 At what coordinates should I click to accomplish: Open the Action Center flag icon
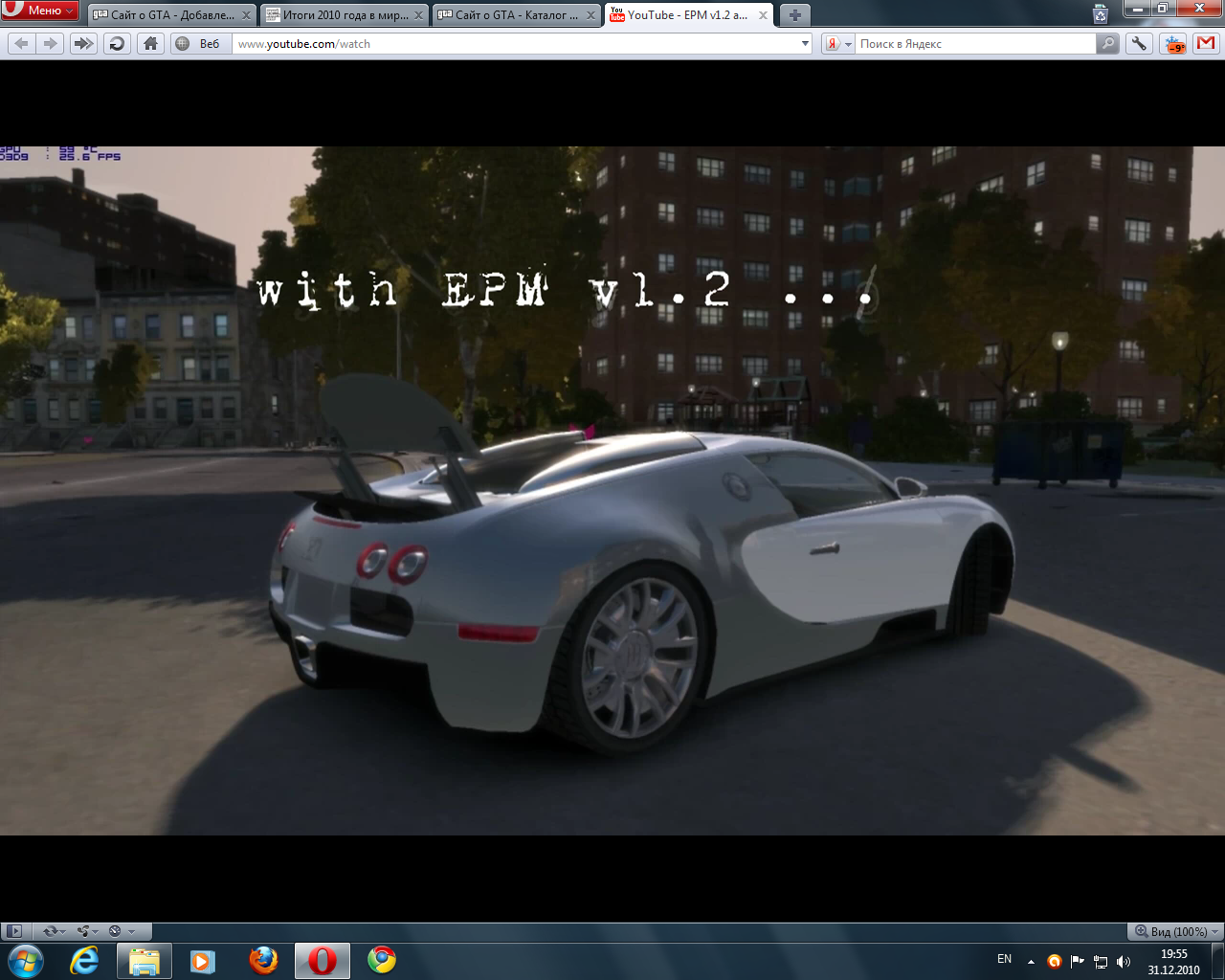(1078, 961)
